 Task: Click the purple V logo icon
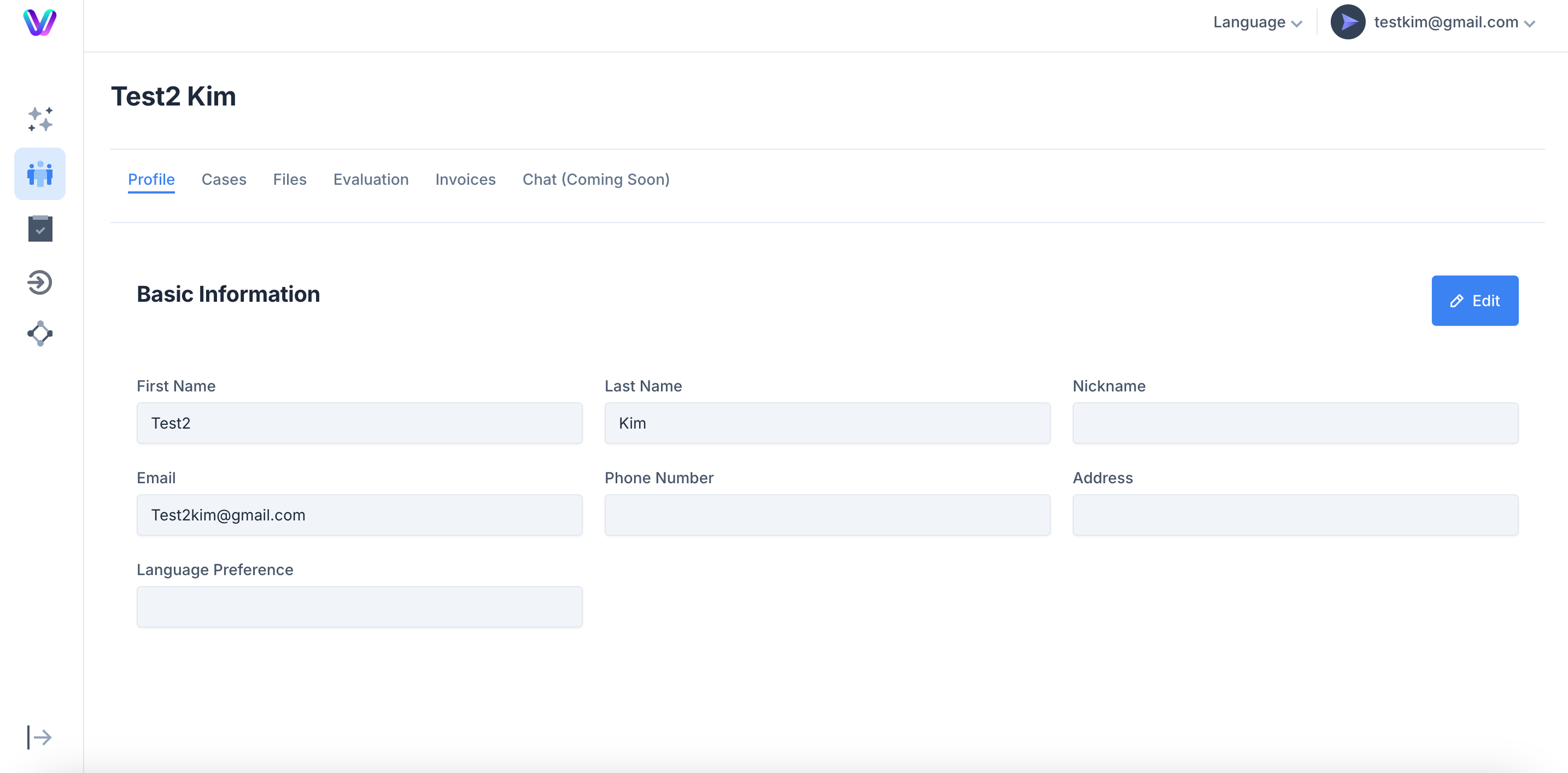[x=40, y=22]
